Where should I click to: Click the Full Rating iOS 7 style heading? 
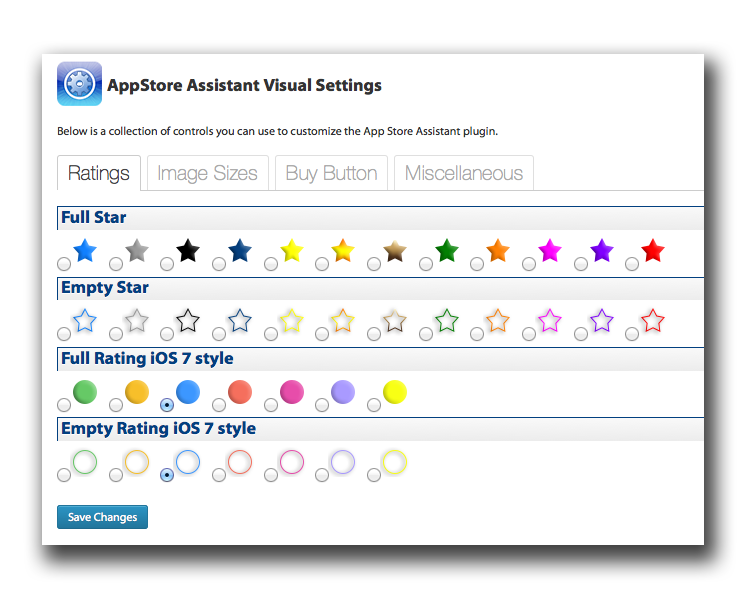[x=147, y=358]
